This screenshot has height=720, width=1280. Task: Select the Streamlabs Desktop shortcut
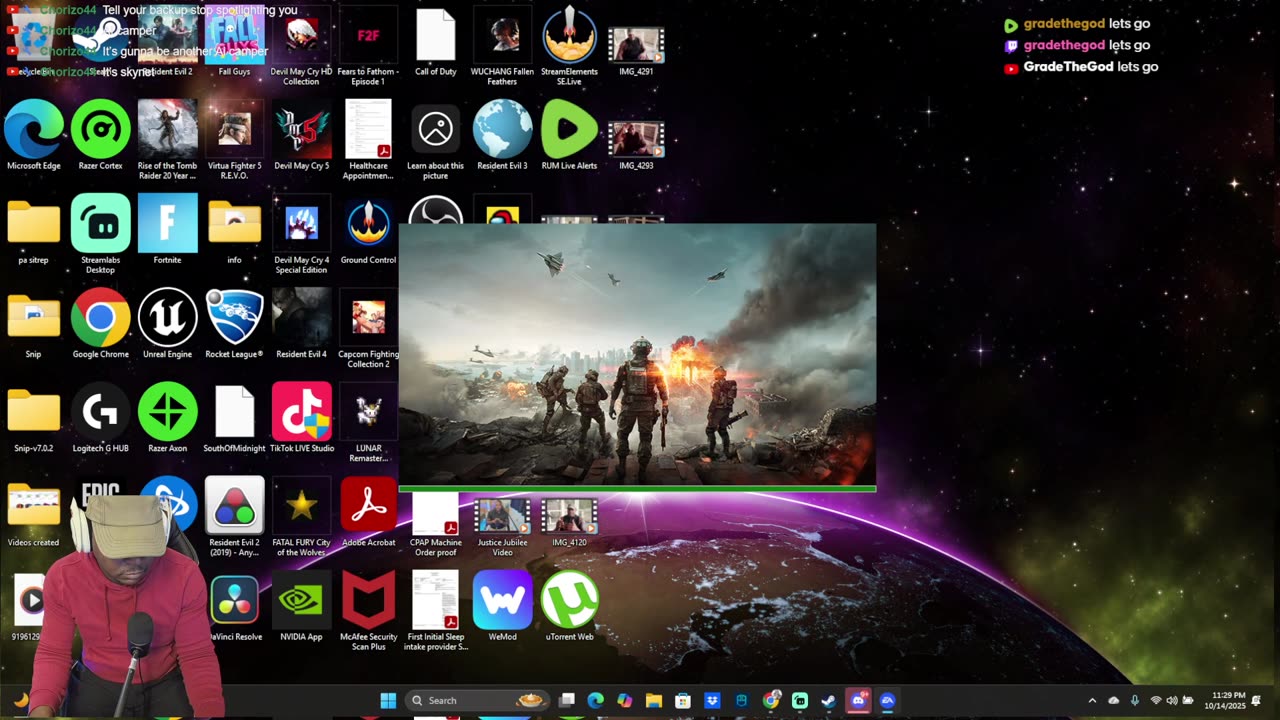tap(101, 234)
